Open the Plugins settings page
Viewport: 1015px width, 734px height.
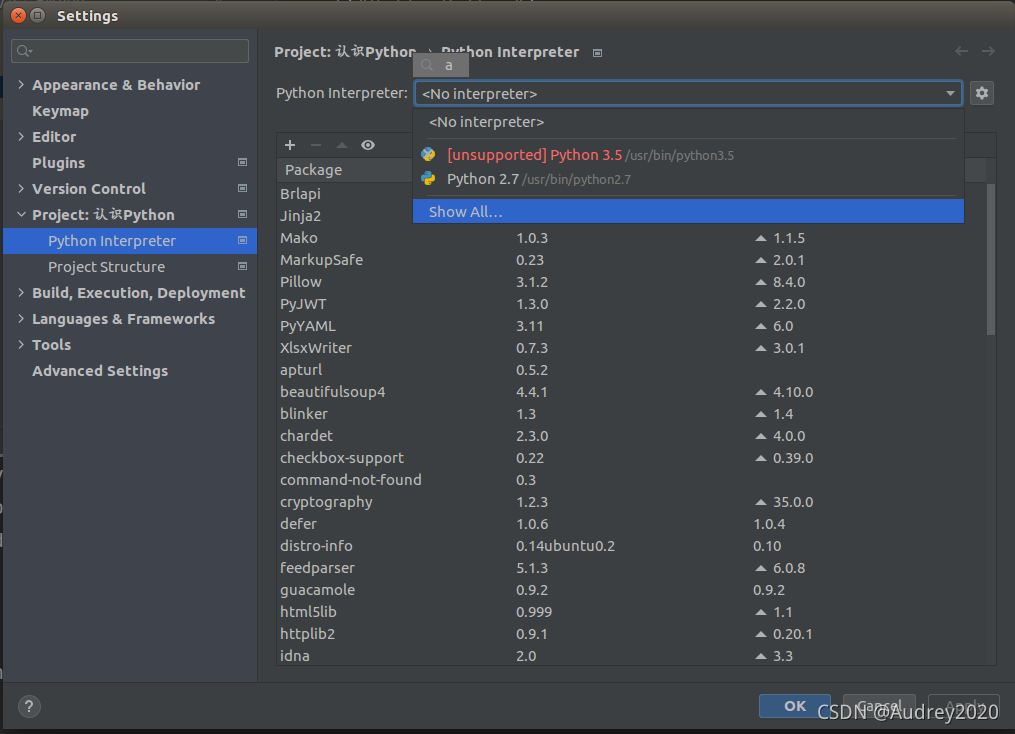(58, 162)
